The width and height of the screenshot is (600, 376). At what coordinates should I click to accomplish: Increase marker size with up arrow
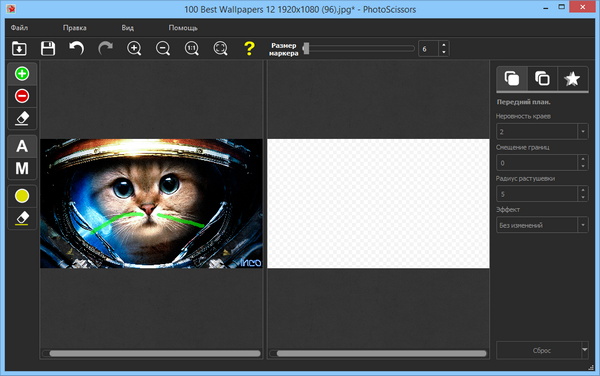coord(444,45)
